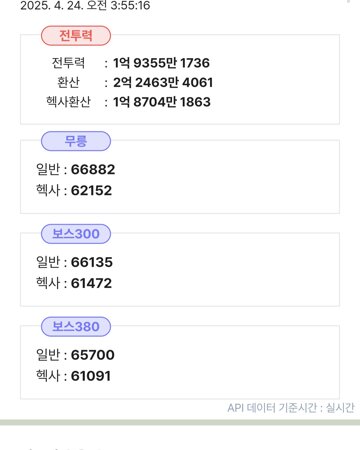360x450 pixels.
Task: Click the red 전투력 badge label
Action: [76, 35]
